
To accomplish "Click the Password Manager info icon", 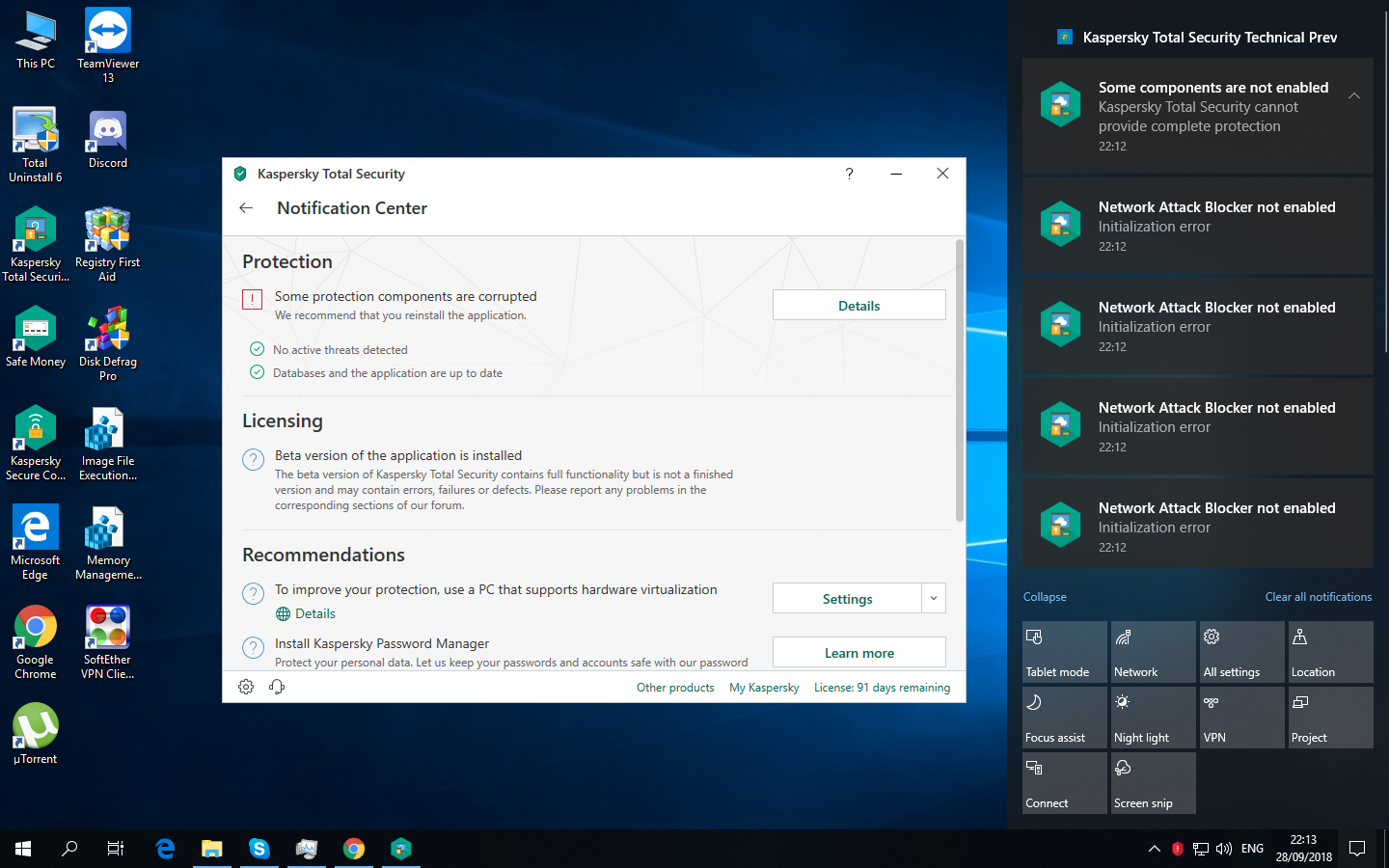I will pos(253,648).
